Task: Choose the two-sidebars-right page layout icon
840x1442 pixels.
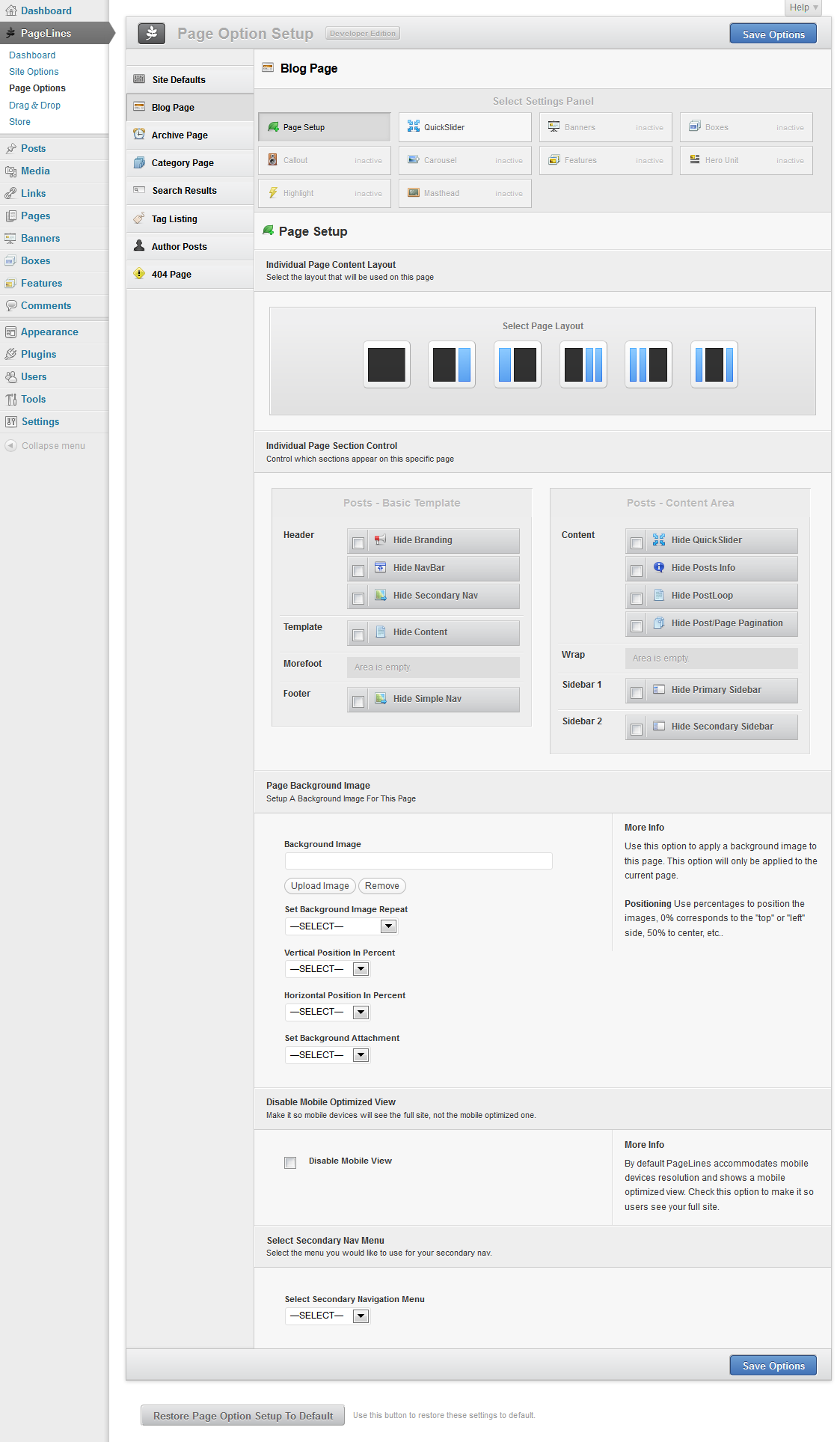Action: coord(583,364)
